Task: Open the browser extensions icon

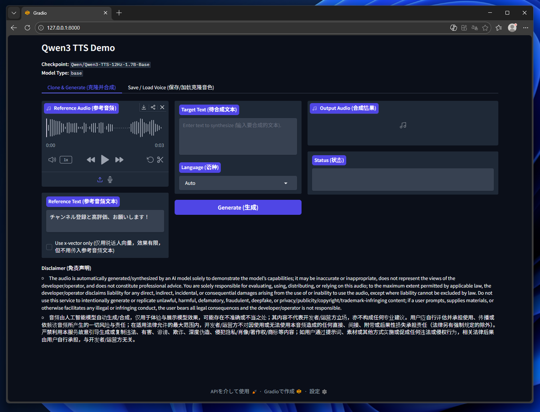Action: (x=499, y=28)
